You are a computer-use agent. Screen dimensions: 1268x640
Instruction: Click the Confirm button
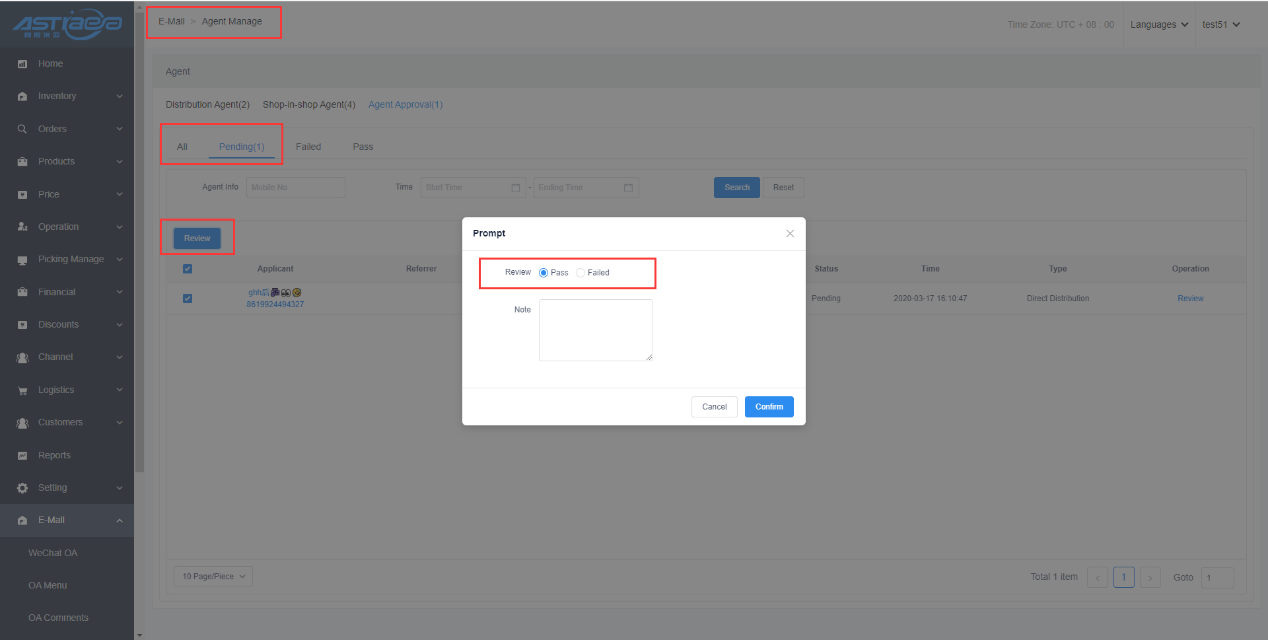point(769,407)
